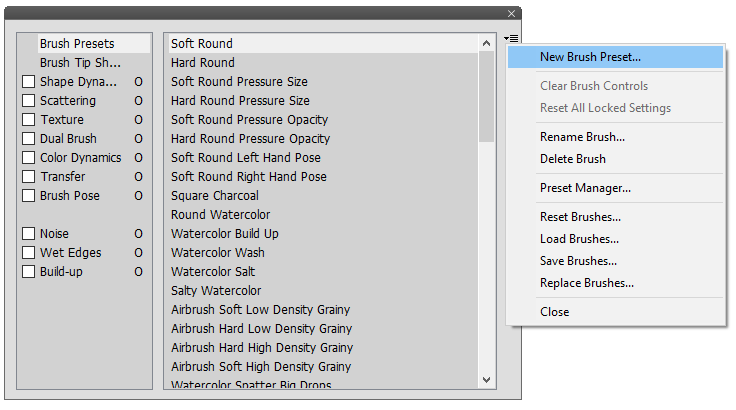This screenshot has height=410, width=736.
Task: Close the brush panel with X icon
Action: coord(512,13)
